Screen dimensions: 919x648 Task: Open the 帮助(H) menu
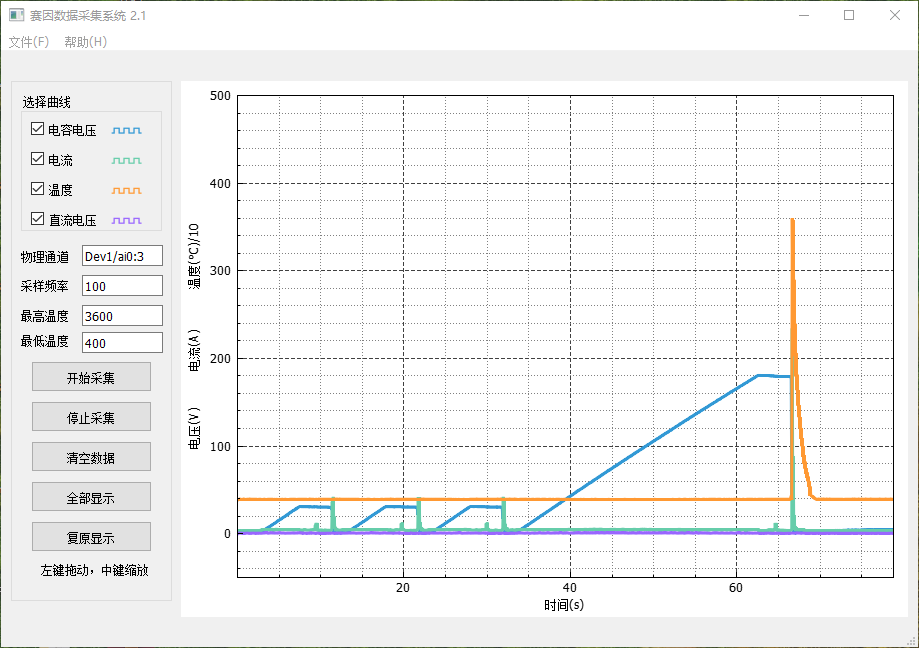[86, 42]
